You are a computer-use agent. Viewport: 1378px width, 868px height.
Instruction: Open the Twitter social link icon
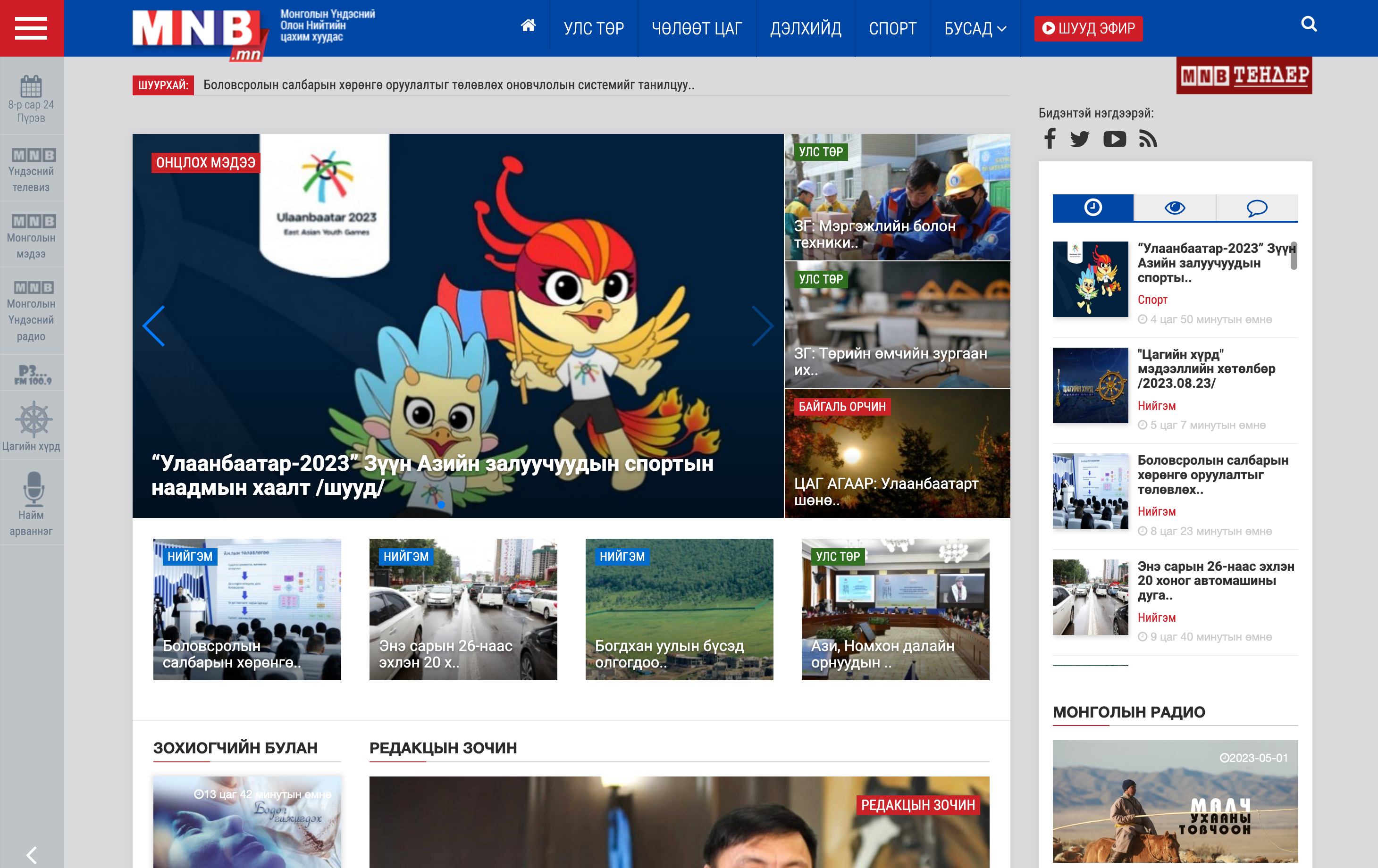tap(1079, 139)
